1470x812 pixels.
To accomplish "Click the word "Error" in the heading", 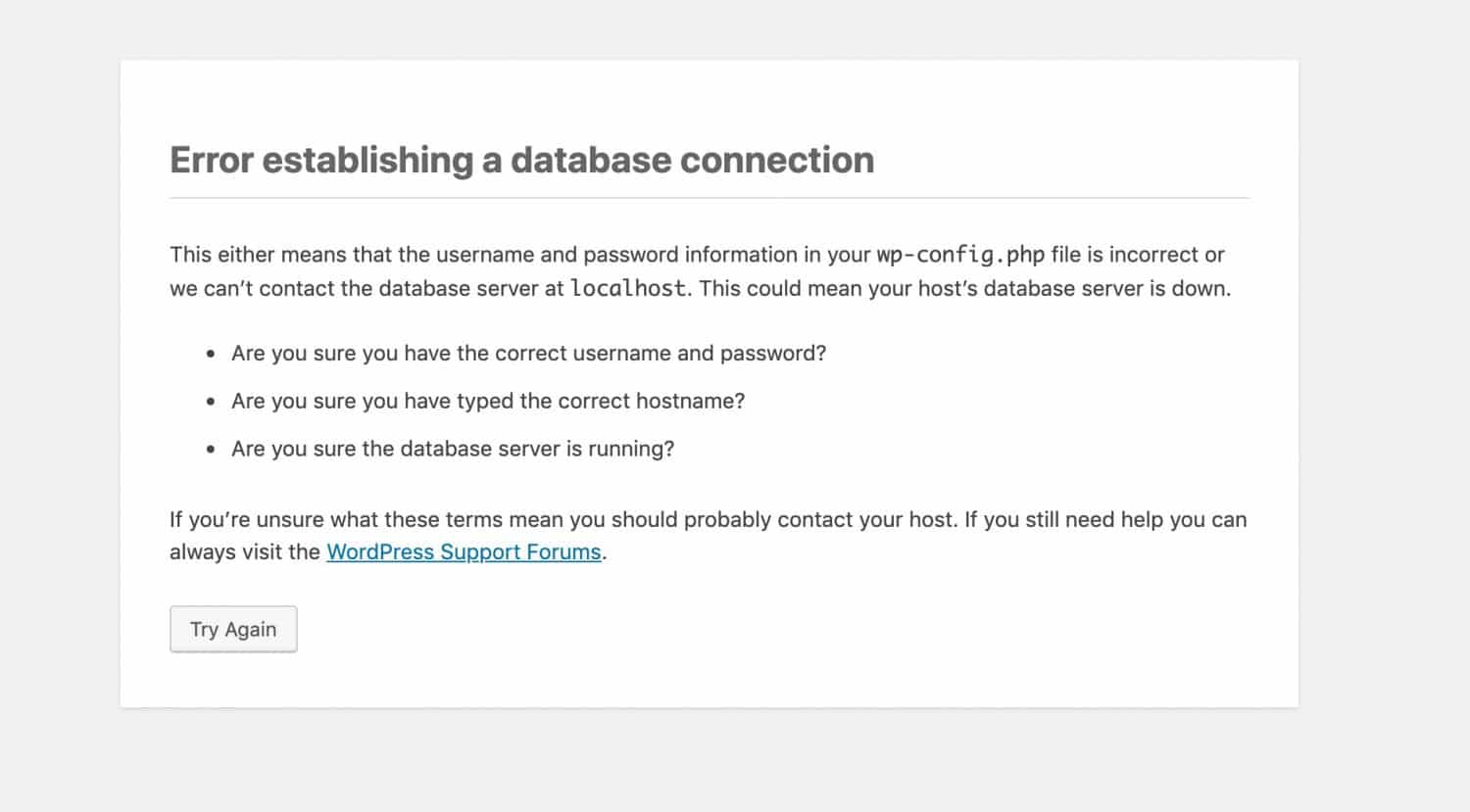I will (x=211, y=160).
